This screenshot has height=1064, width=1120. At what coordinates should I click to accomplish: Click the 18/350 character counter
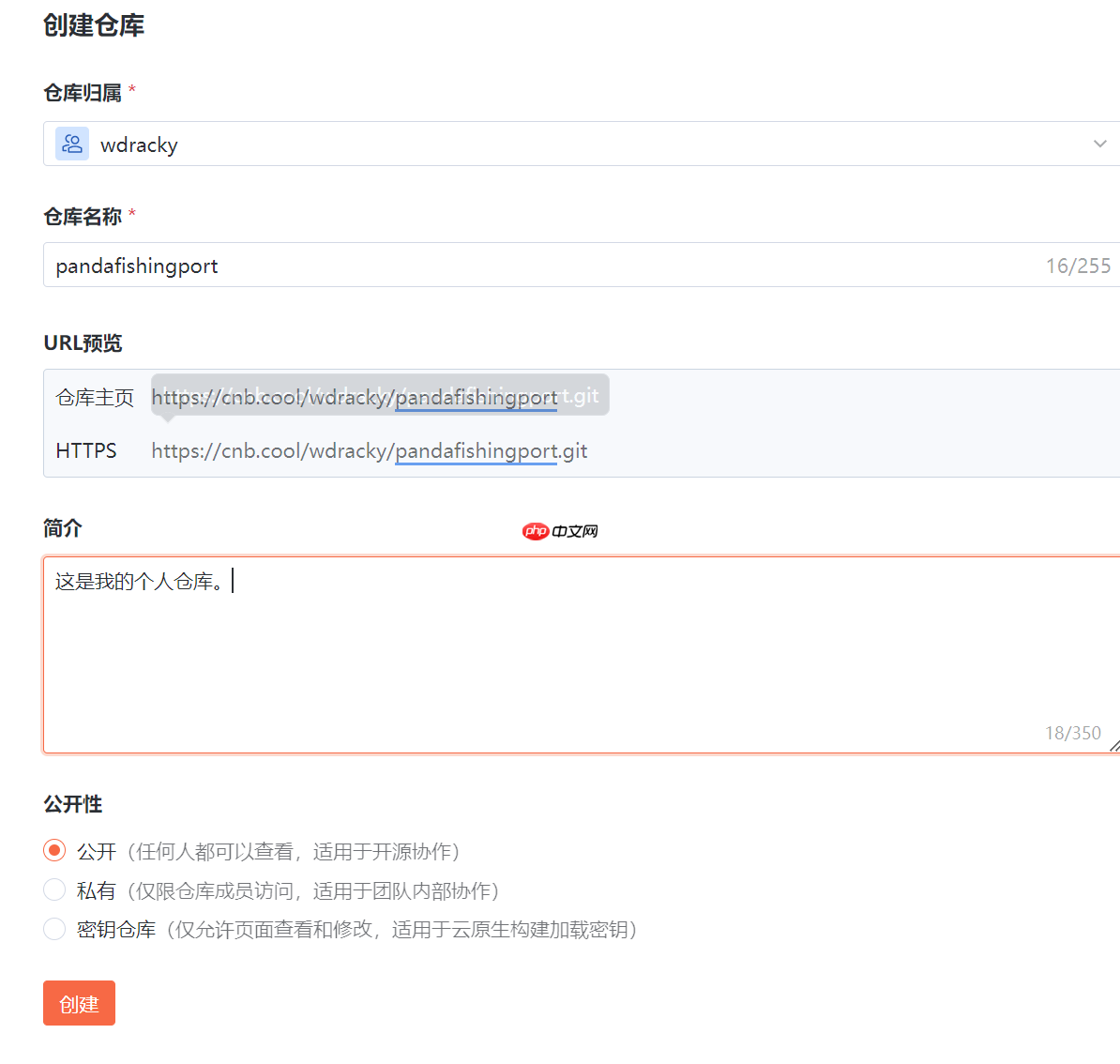1071,733
